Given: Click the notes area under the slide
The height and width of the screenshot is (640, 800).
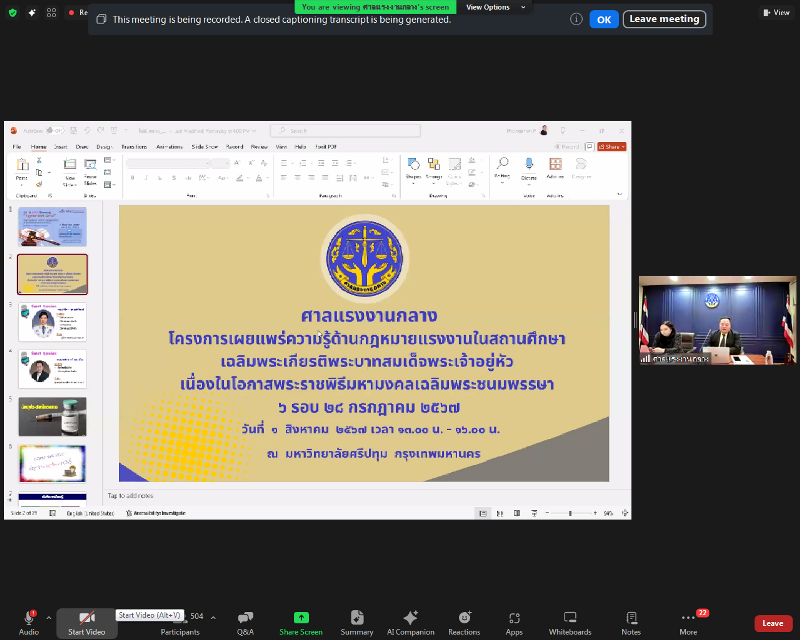Looking at the screenshot, I should (366, 496).
